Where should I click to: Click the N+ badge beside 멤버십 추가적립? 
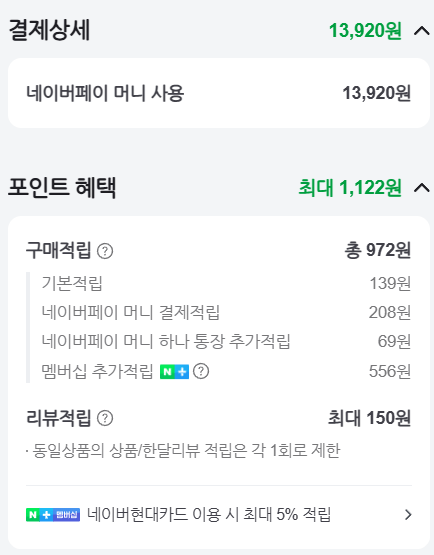pos(174,371)
